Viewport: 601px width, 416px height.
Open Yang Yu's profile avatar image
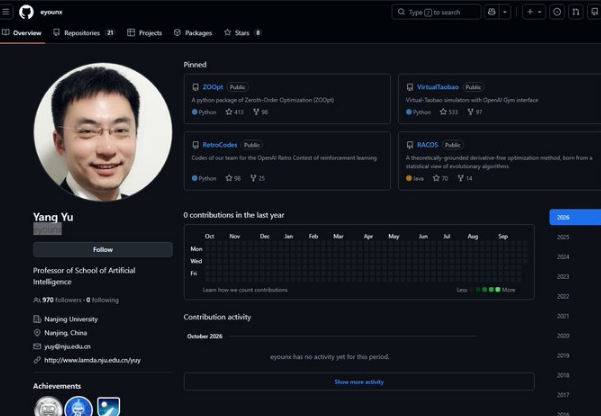click(103, 132)
